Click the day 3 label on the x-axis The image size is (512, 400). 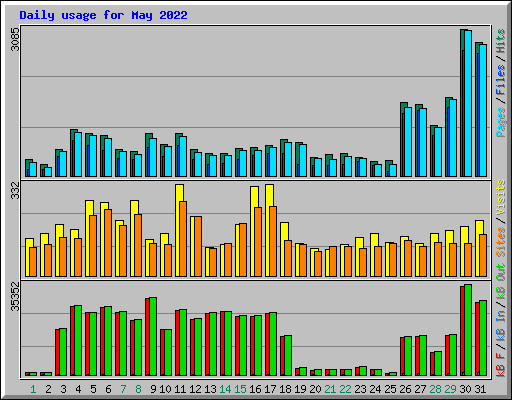coord(63,389)
